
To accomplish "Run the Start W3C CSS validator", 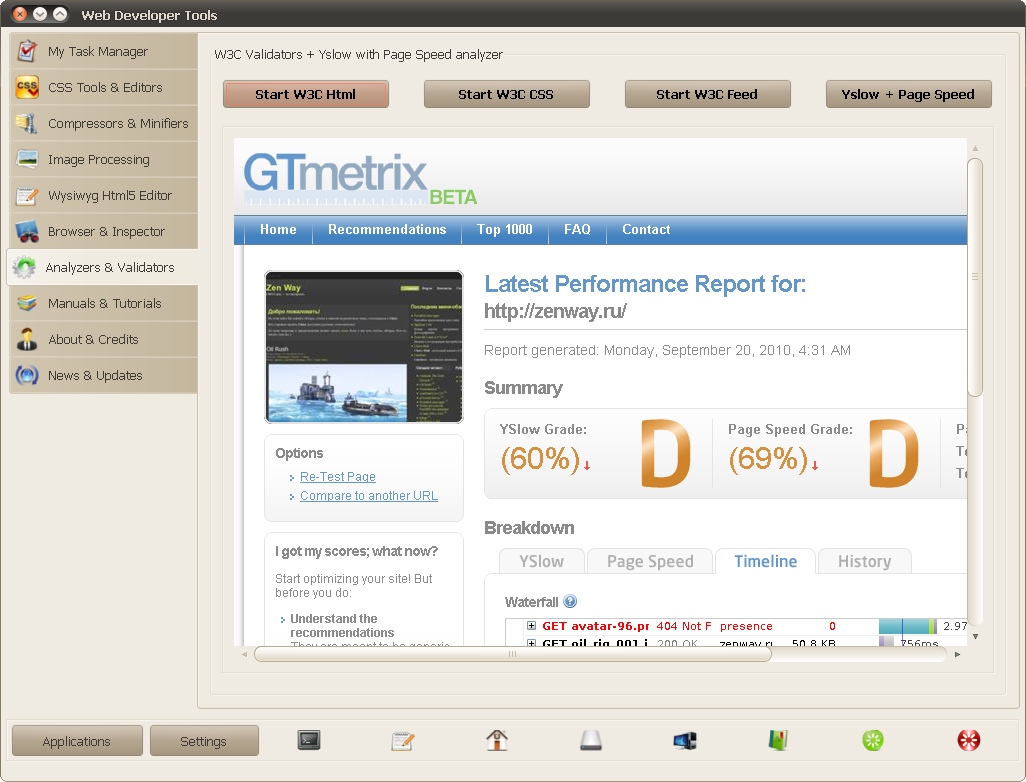I will tap(506, 94).
